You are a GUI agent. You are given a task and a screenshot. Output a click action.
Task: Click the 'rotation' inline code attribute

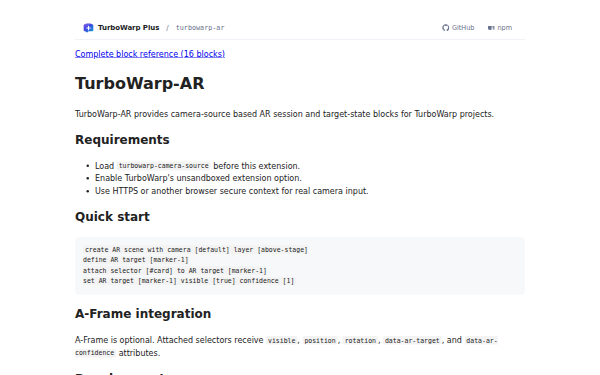tap(360, 341)
